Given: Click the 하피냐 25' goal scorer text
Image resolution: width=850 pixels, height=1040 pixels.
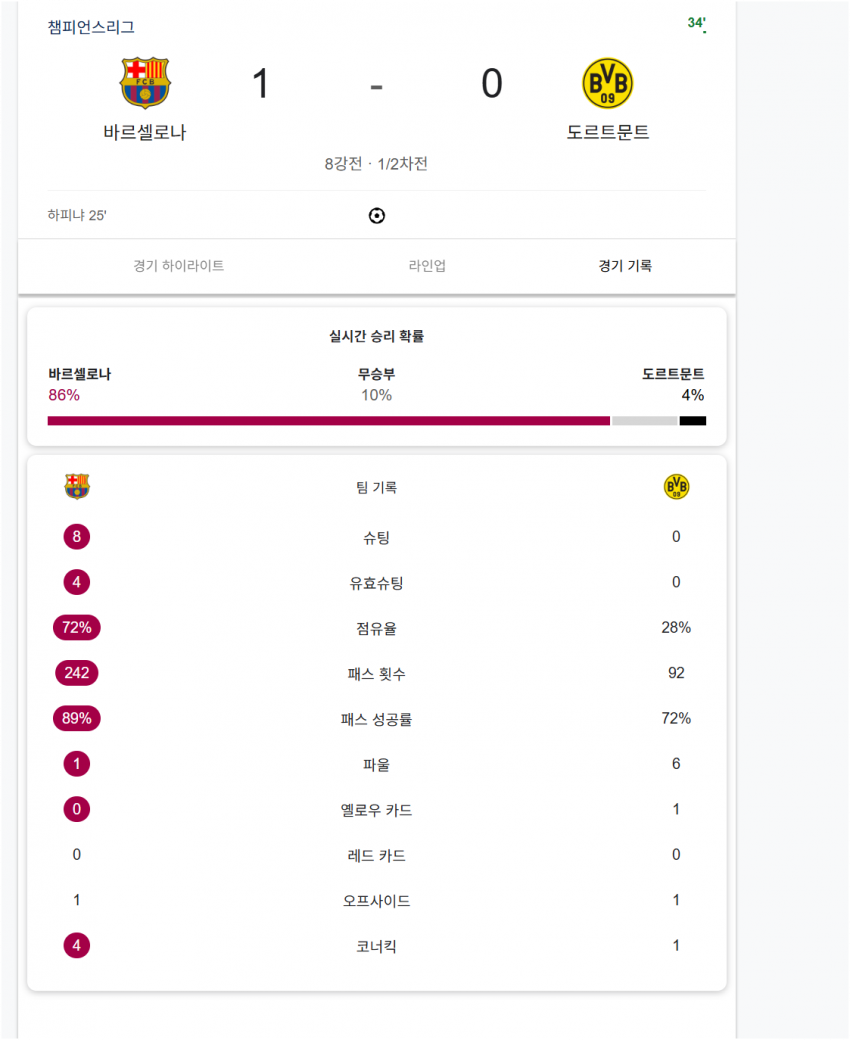Looking at the screenshot, I should 77,215.
